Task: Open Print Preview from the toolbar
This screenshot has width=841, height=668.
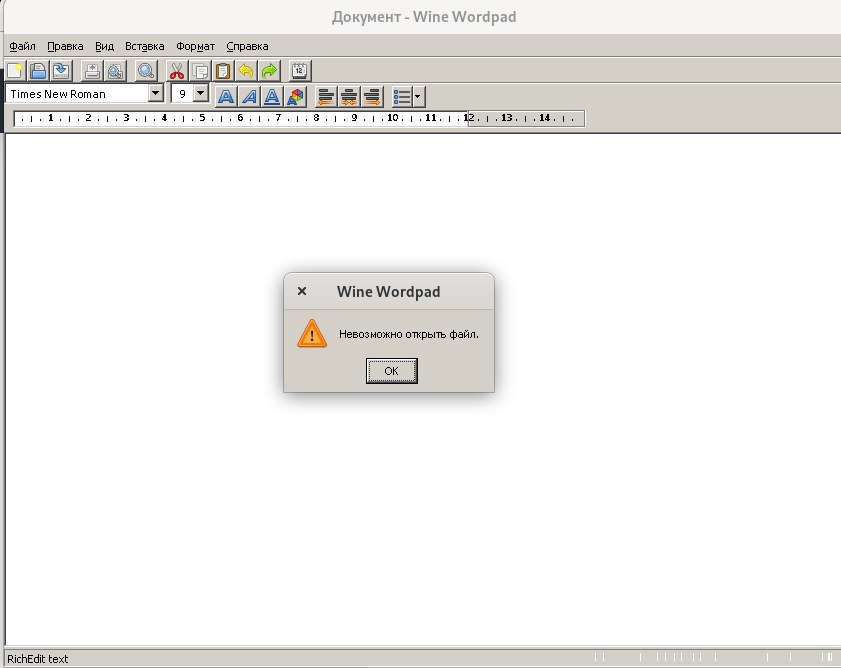Action: (x=115, y=70)
